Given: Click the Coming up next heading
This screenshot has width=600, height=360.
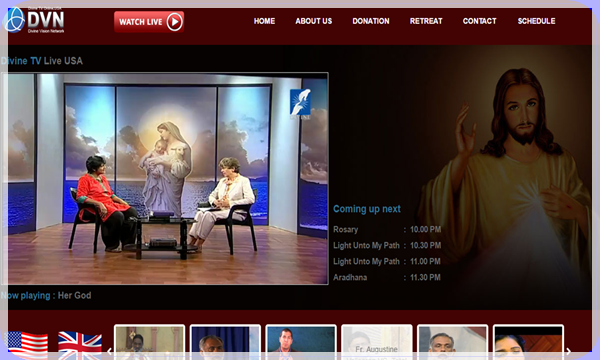Looking at the screenshot, I should (x=367, y=209).
